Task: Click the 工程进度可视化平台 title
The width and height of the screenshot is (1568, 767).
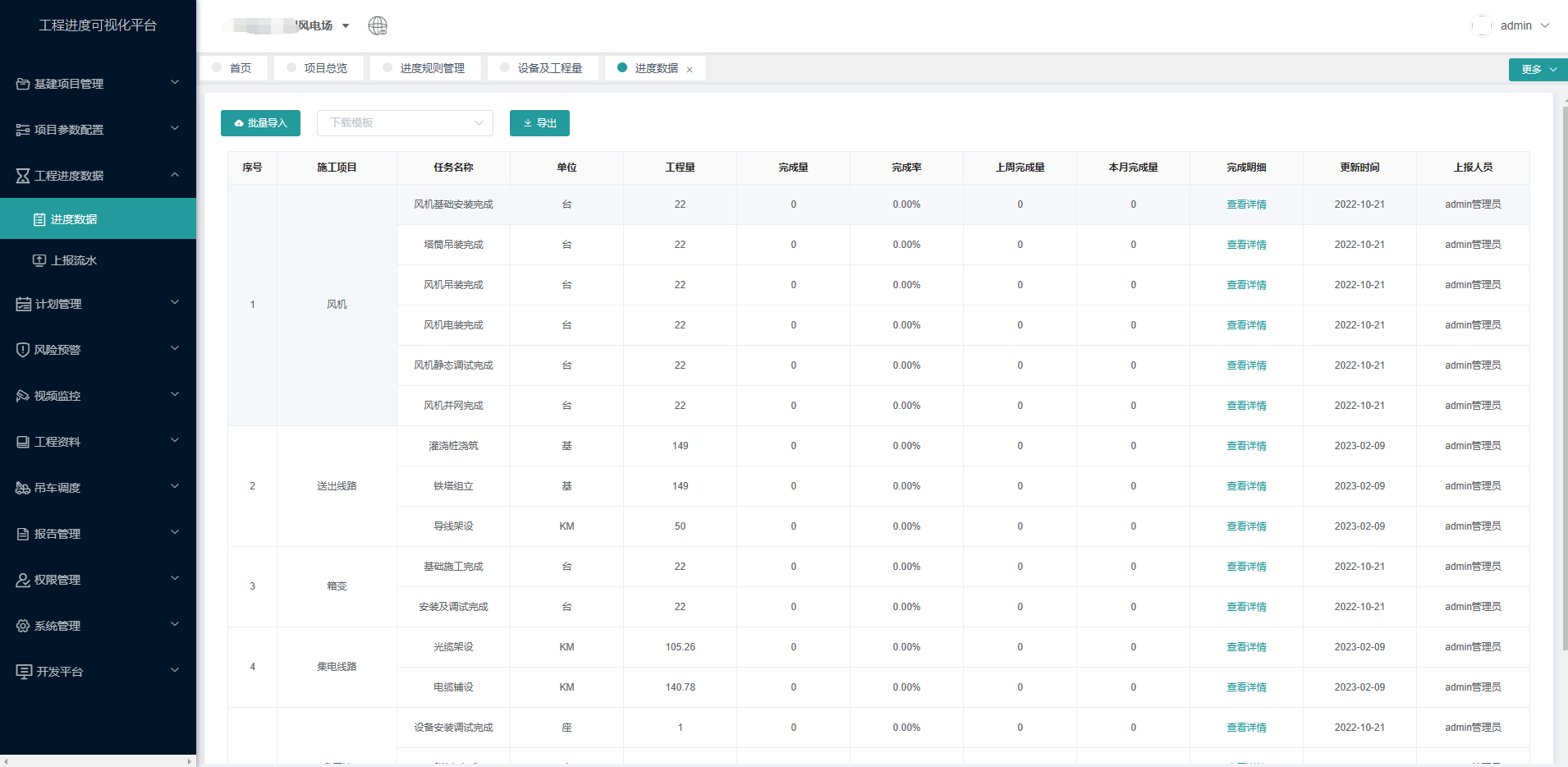Action: click(98, 25)
